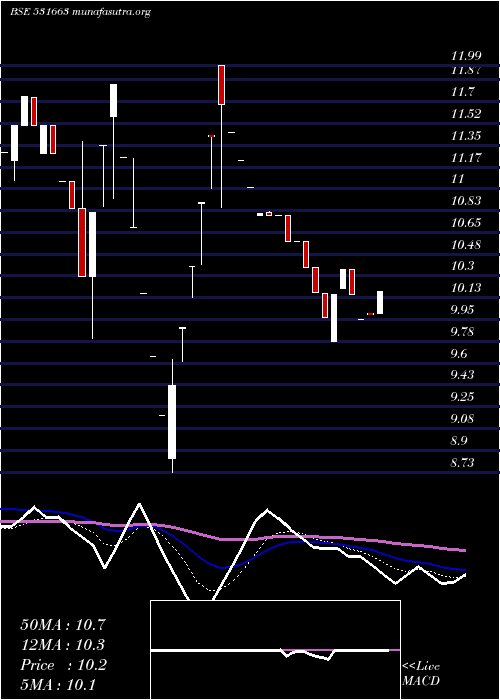Click the 5MA : 10.1 readout
This screenshot has width=500, height=700.
point(58,685)
